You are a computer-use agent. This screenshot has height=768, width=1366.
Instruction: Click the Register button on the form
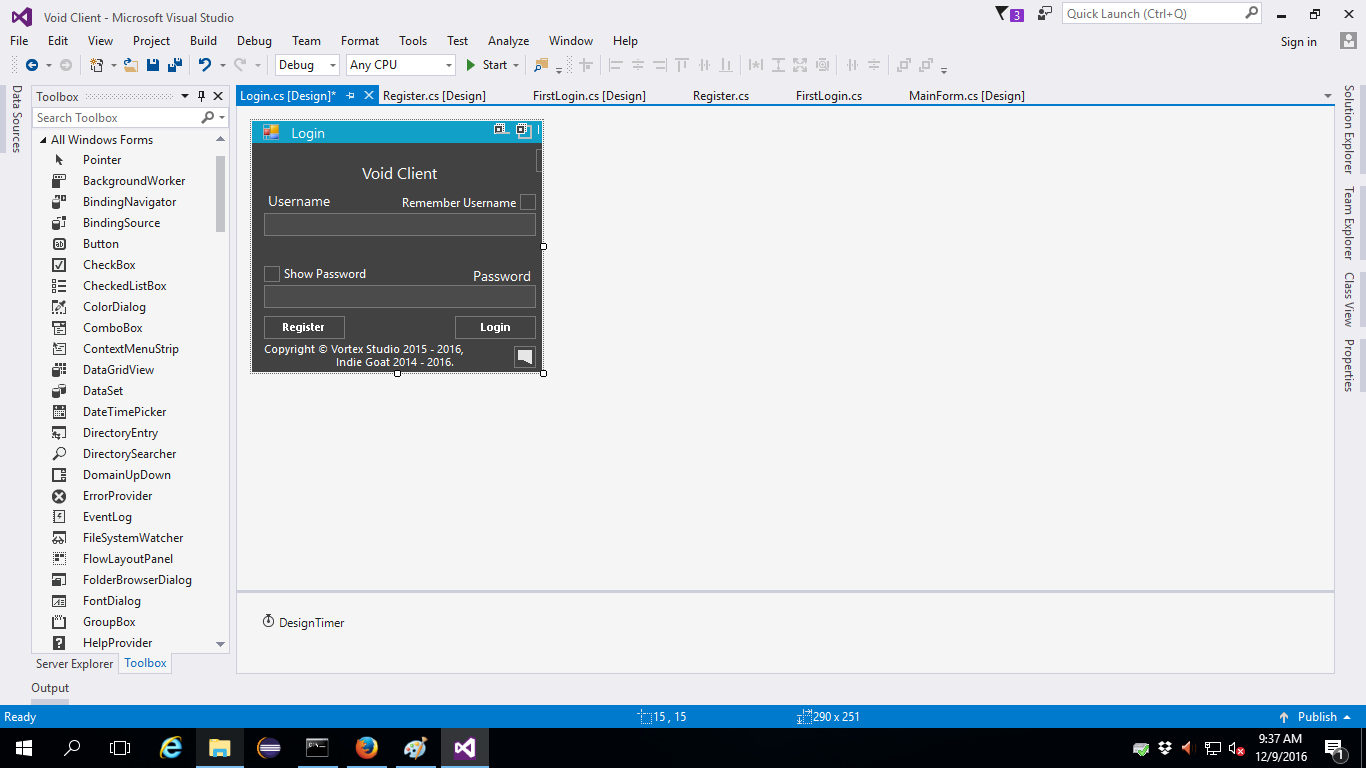304,327
